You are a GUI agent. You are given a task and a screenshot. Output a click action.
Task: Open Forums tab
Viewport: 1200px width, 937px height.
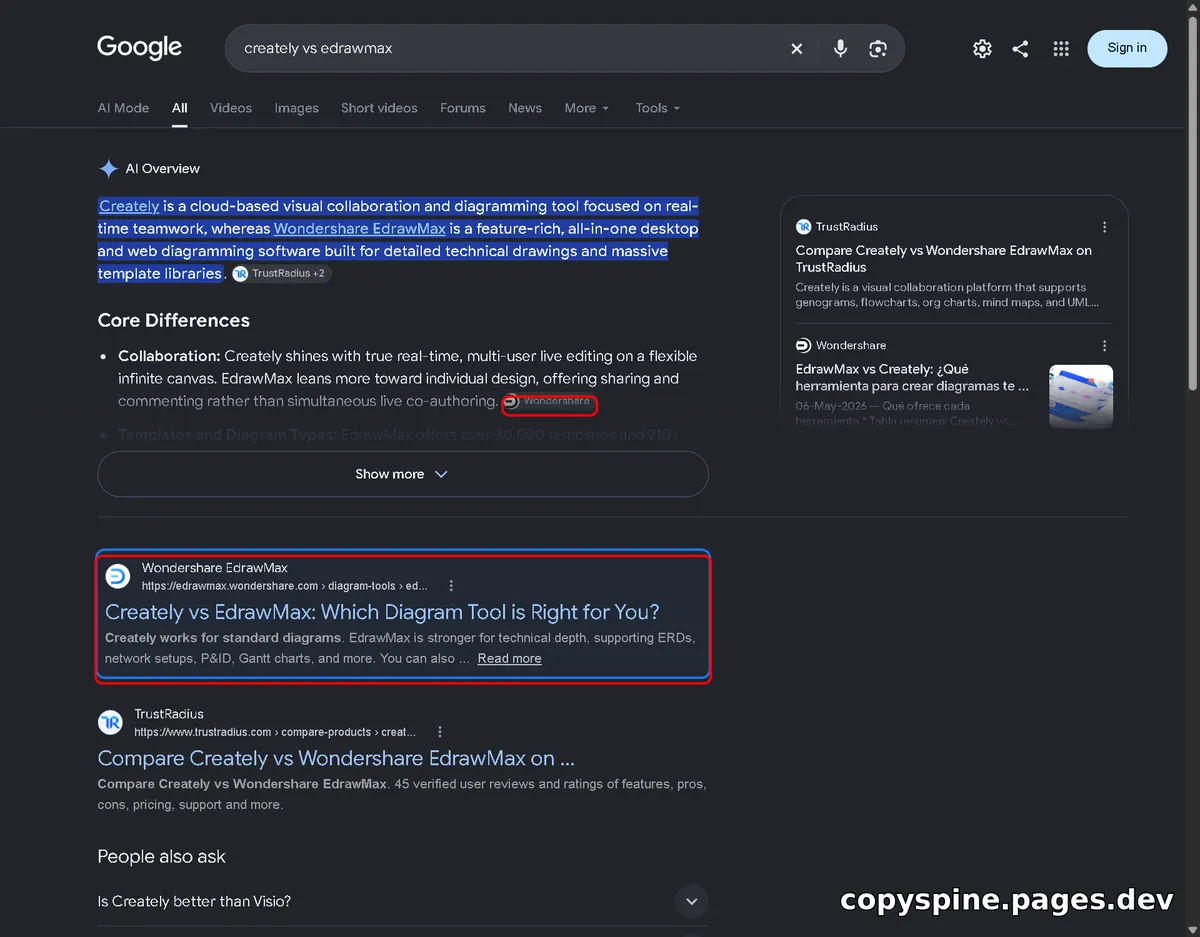point(463,108)
